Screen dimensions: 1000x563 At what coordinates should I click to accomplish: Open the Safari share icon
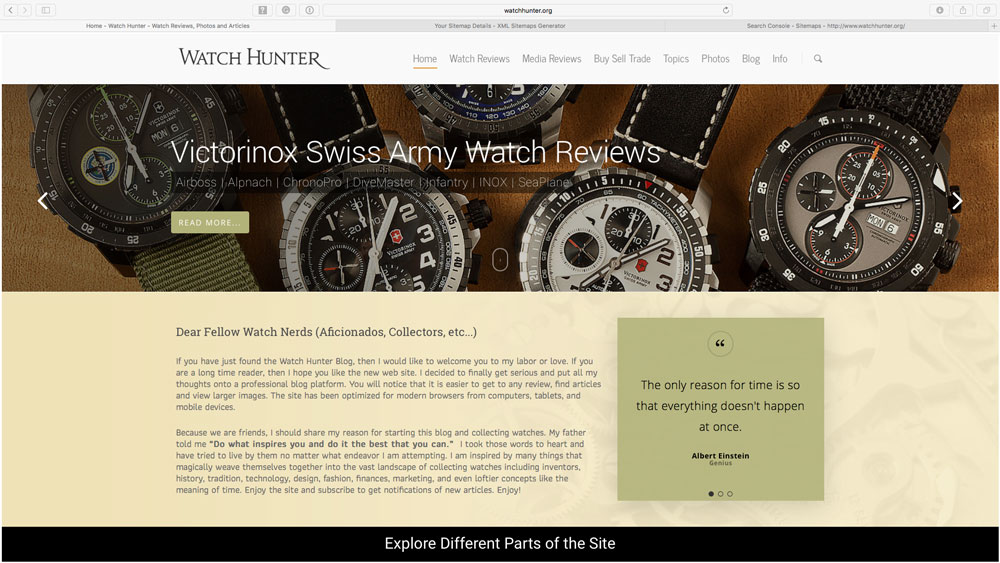pyautogui.click(x=963, y=10)
